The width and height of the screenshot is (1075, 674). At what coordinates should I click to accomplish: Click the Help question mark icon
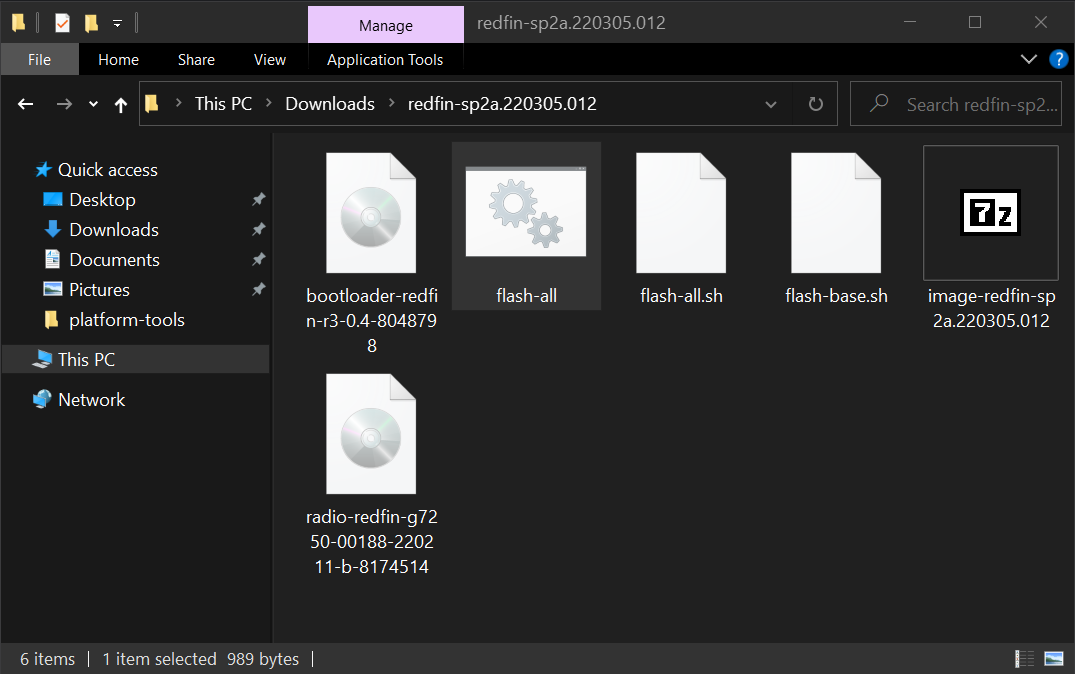[1059, 59]
